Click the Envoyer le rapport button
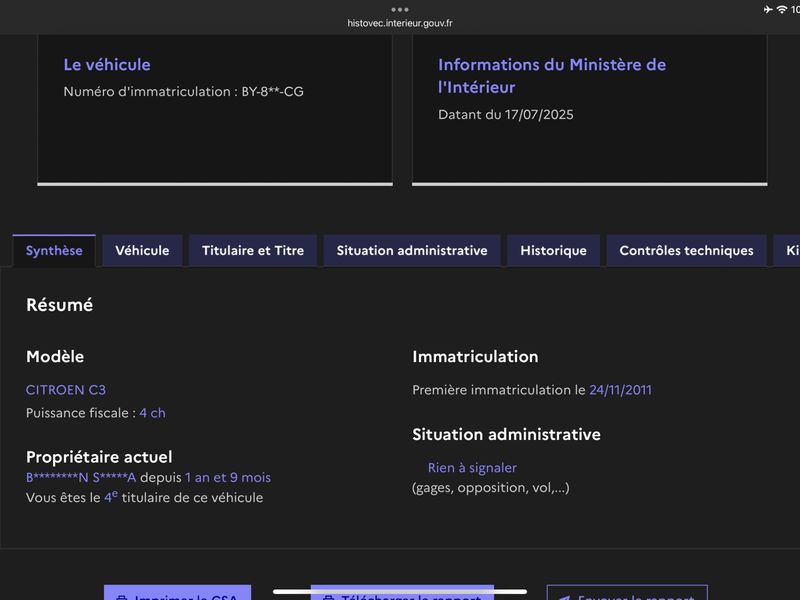 coord(627,593)
